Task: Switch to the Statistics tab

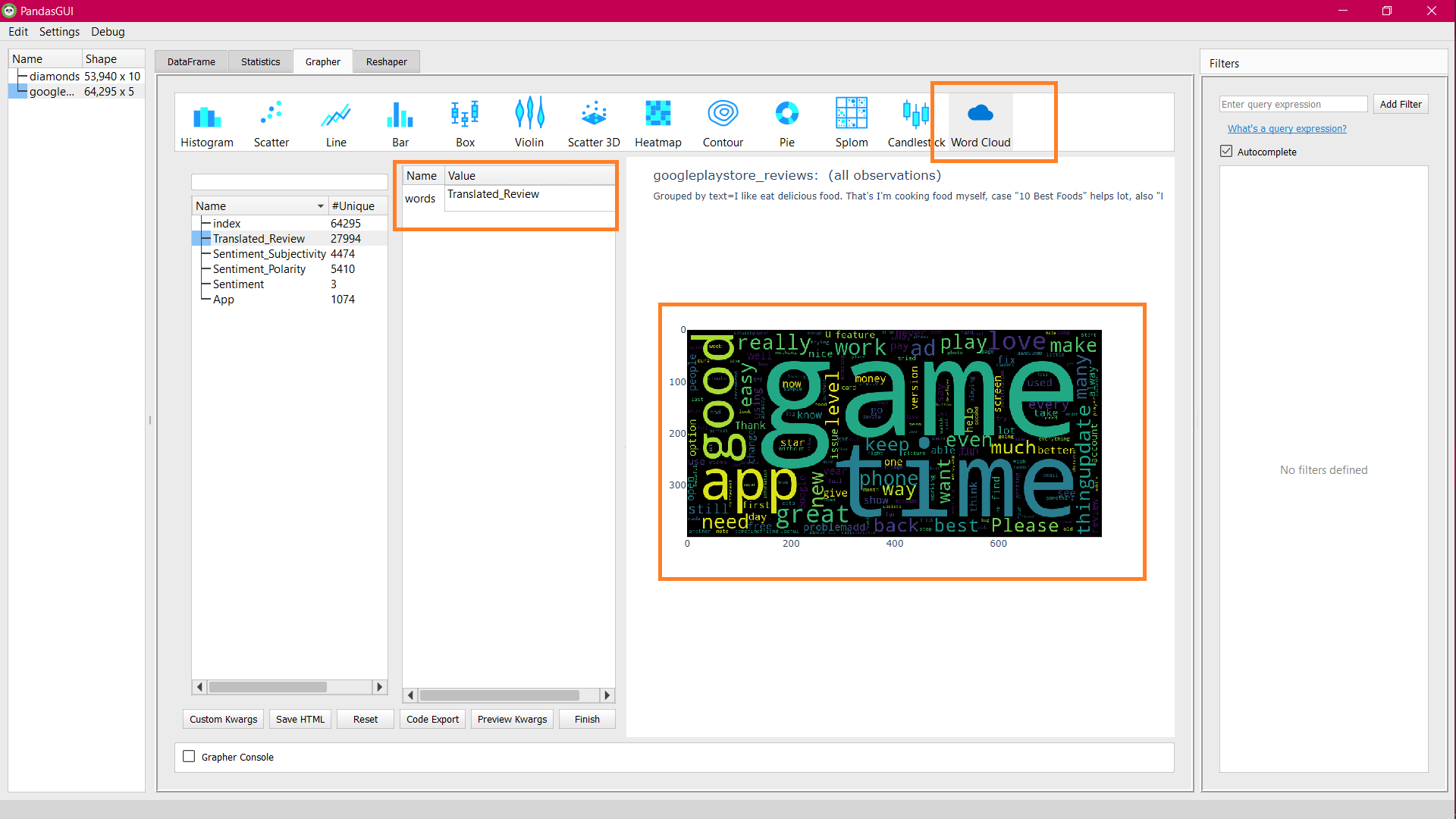Action: [260, 62]
